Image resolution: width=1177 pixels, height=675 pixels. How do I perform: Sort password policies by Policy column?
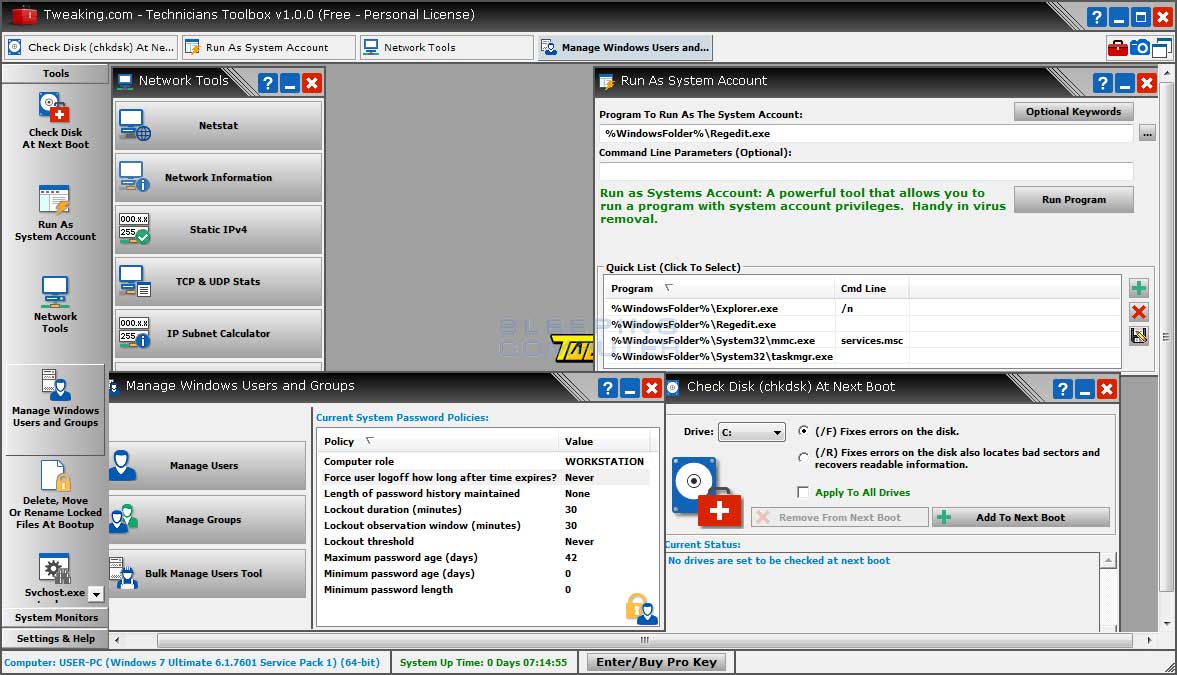coord(438,441)
